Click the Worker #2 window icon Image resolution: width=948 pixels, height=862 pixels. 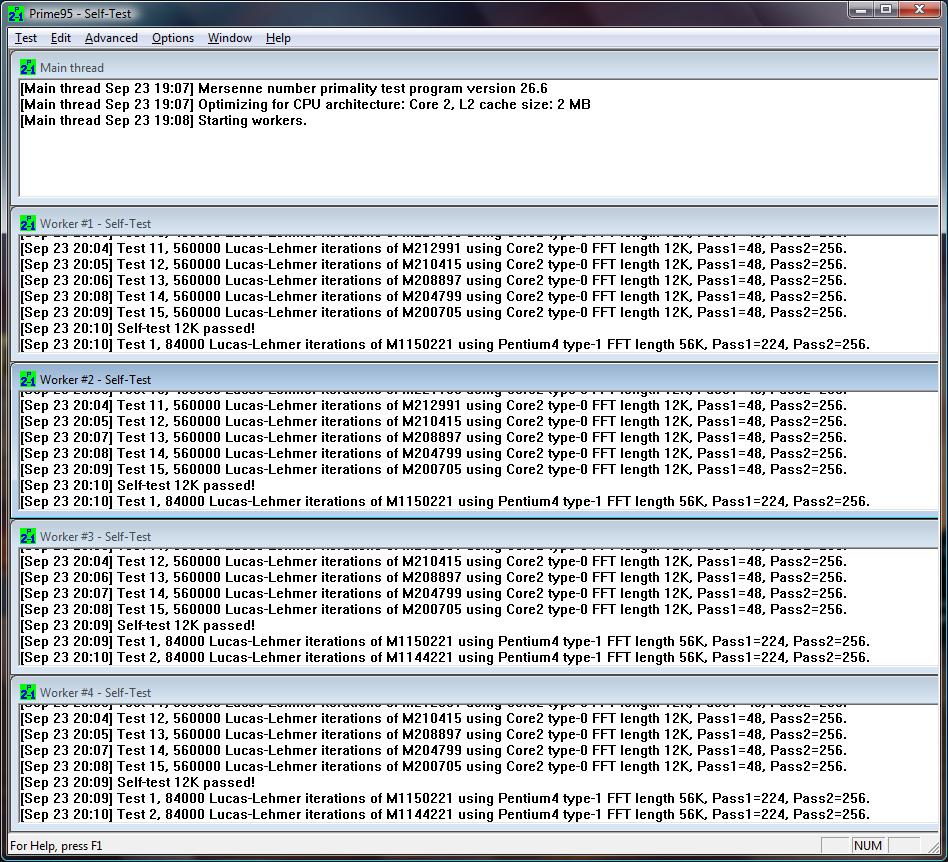28,380
